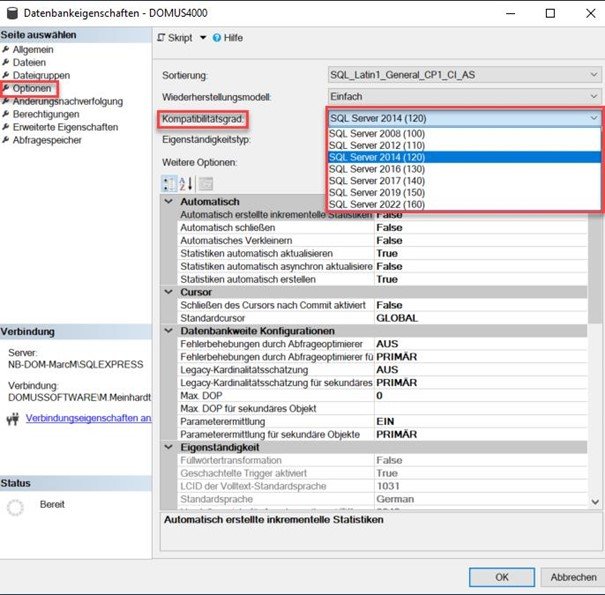Sort properties alphabetically icon
Image resolution: width=605 pixels, height=595 pixels.
[186, 184]
